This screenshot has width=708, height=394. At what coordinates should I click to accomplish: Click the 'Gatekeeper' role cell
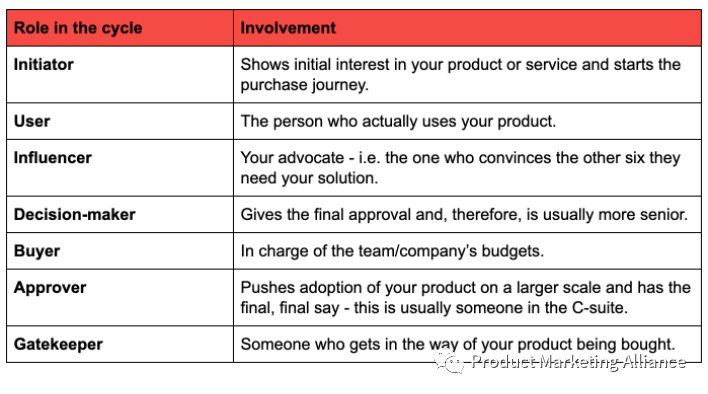click(120, 344)
